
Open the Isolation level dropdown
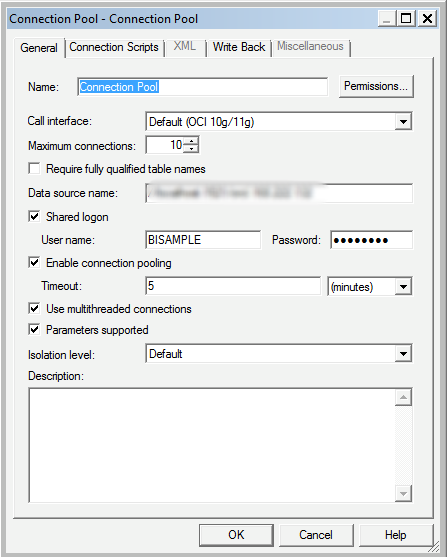tap(403, 354)
